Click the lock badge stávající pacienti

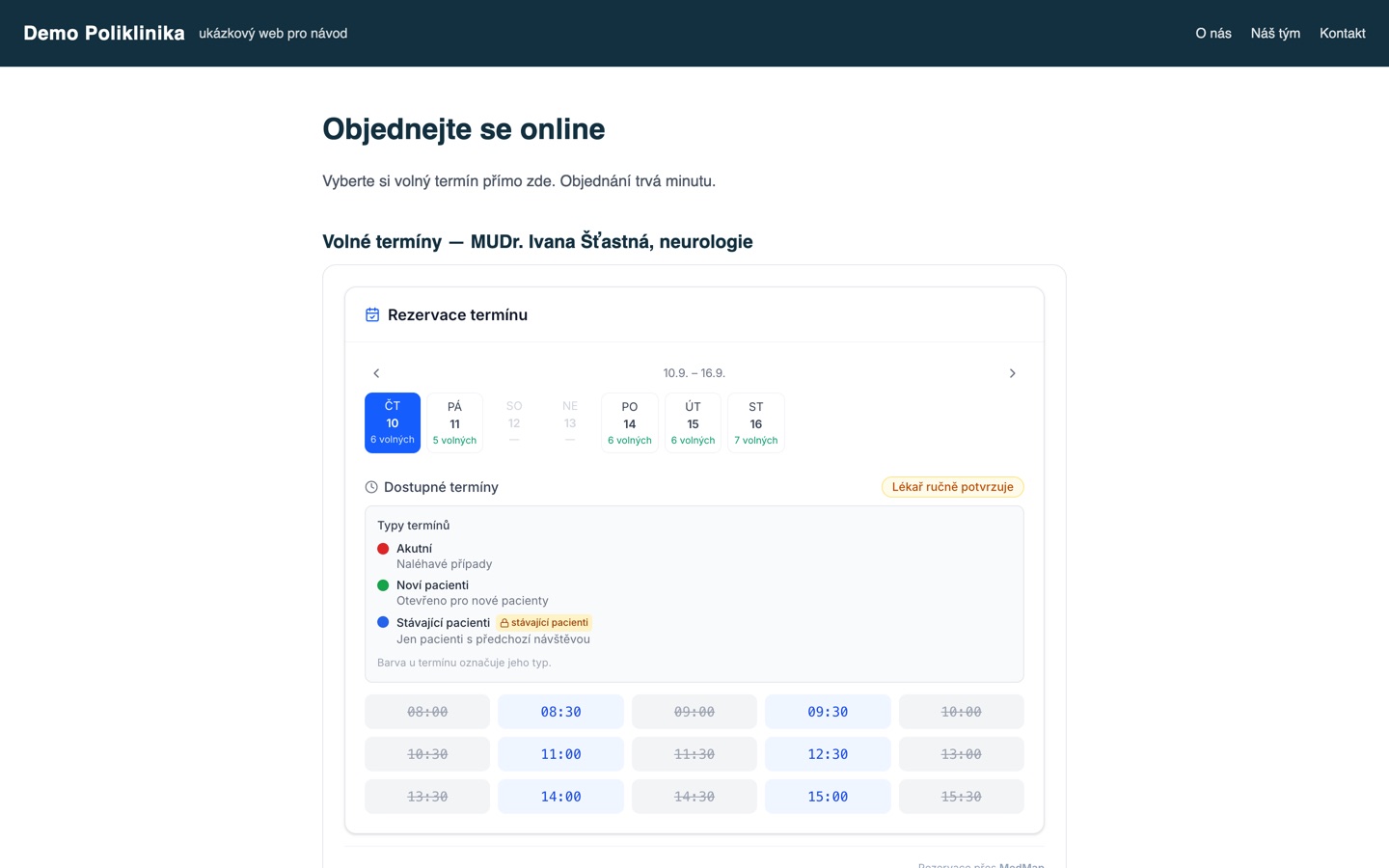pos(544,623)
